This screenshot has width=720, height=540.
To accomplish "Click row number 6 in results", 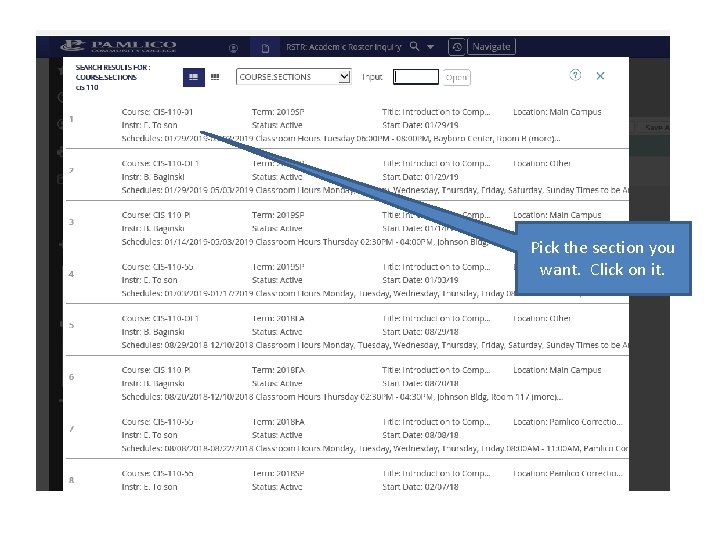I will pyautogui.click(x=71, y=377).
